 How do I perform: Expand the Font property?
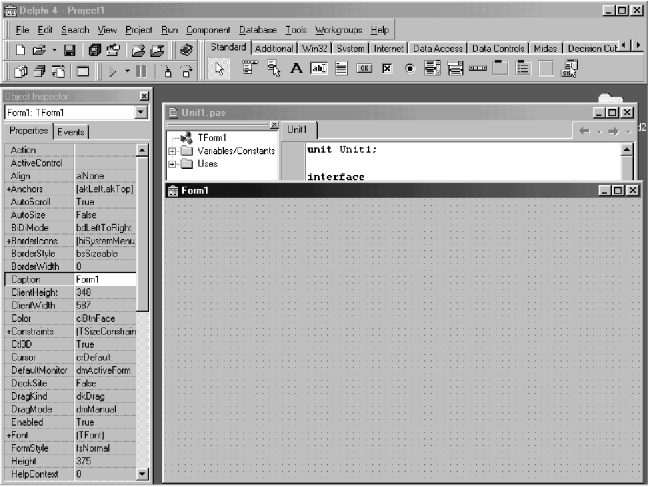[x=8, y=435]
